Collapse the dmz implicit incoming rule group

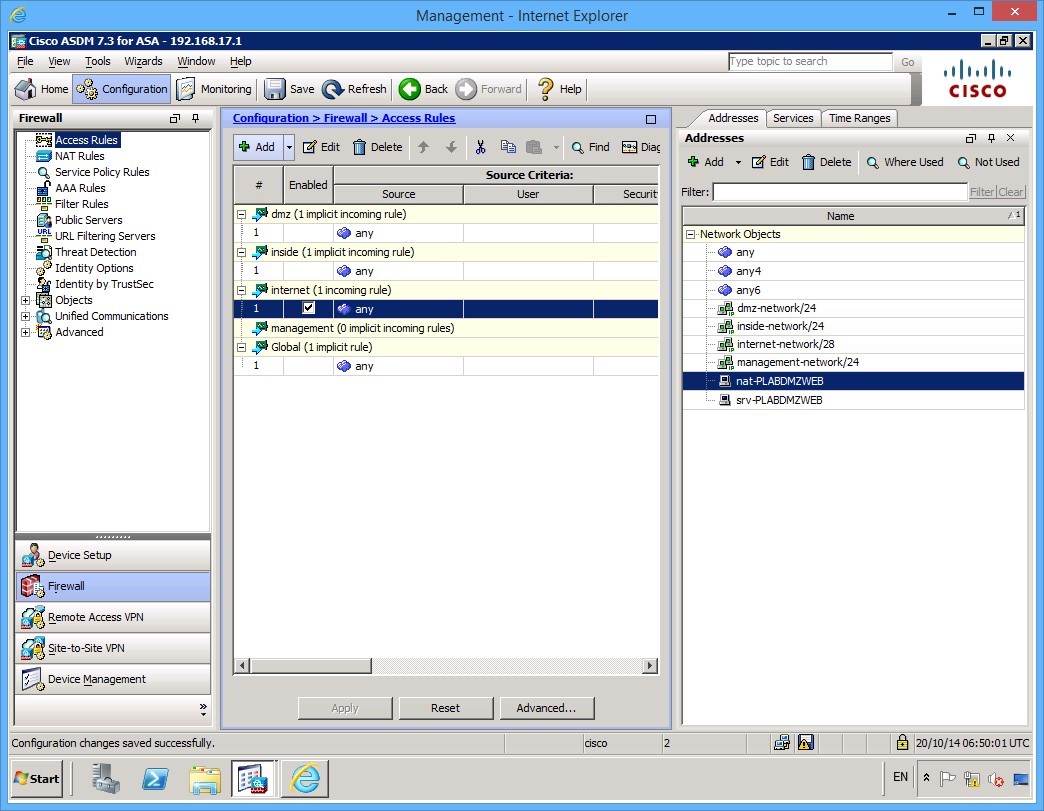coord(240,213)
